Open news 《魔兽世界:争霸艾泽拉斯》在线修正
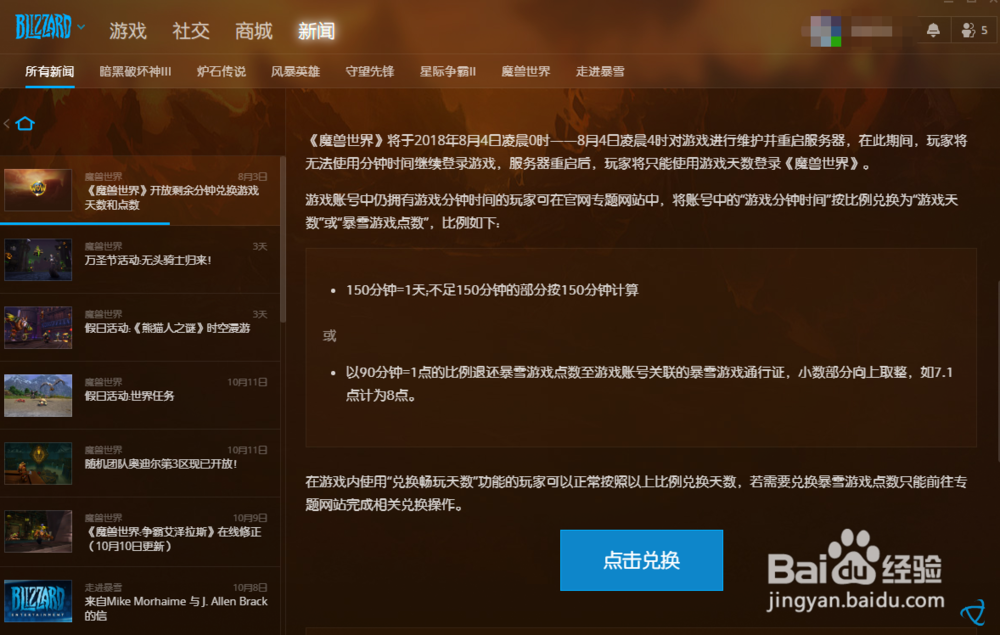This screenshot has height=635, width=1000. coord(140,532)
